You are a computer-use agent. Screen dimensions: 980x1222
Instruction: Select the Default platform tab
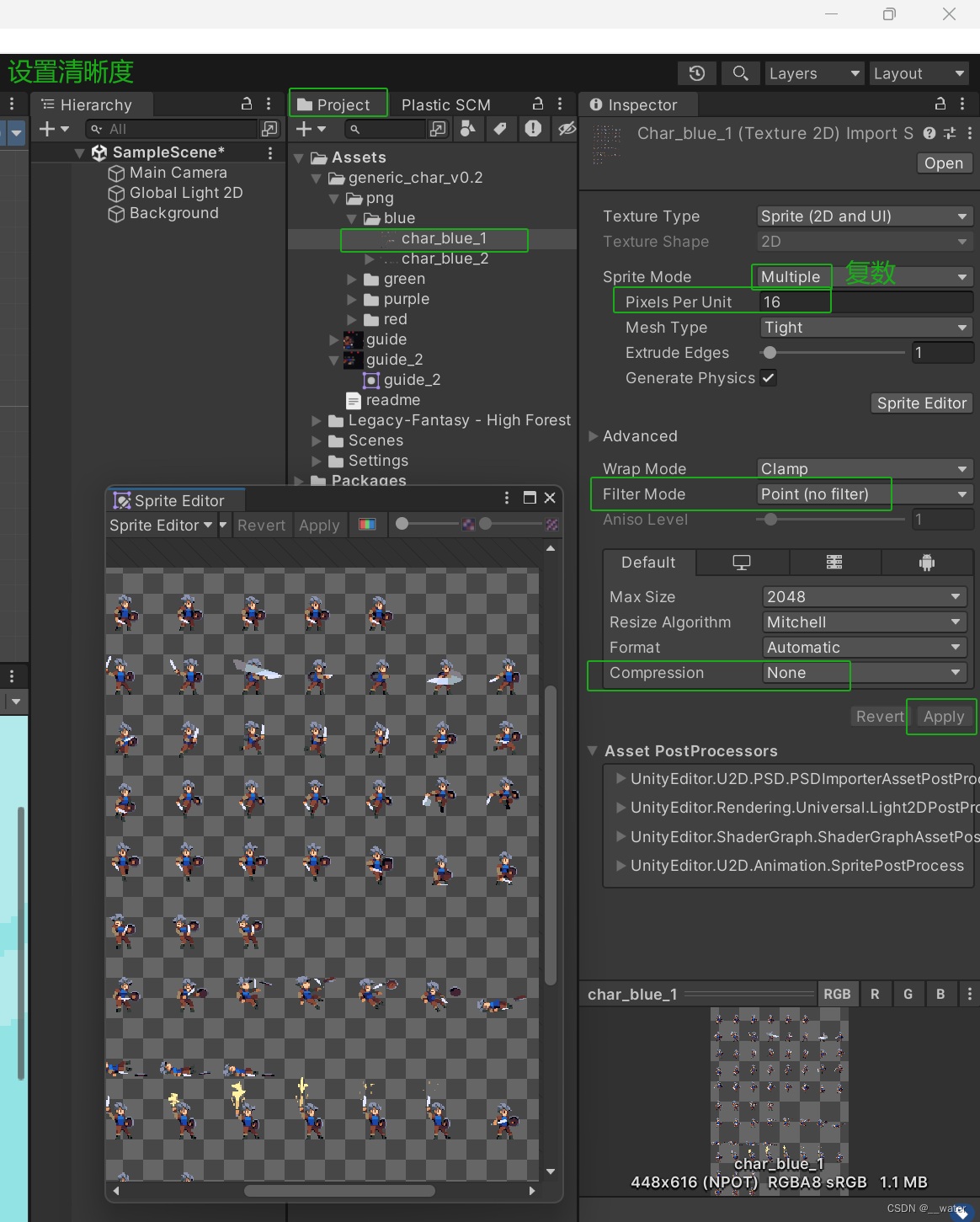(649, 563)
